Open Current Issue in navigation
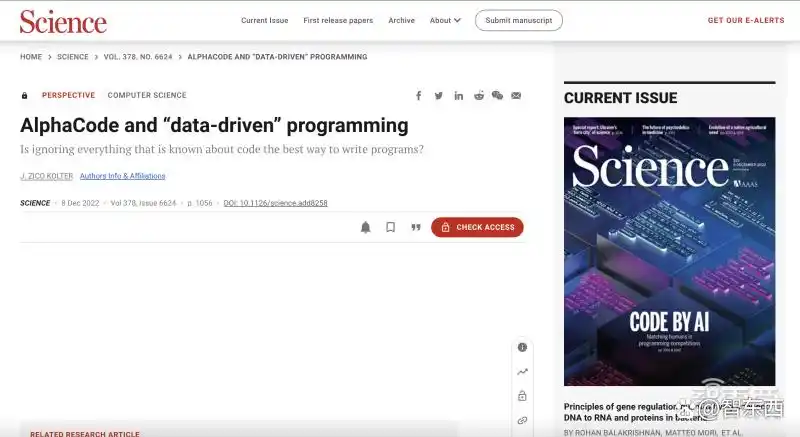Image resolution: width=800 pixels, height=437 pixels. tap(264, 20)
